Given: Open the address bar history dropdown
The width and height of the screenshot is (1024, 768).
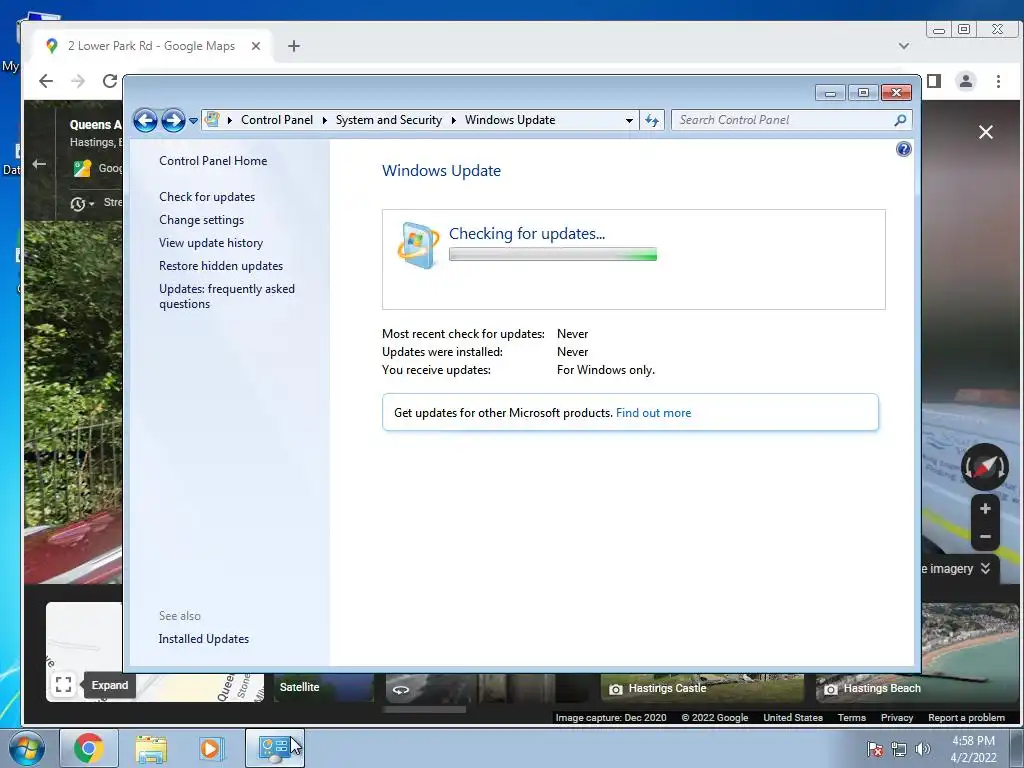Looking at the screenshot, I should [629, 120].
